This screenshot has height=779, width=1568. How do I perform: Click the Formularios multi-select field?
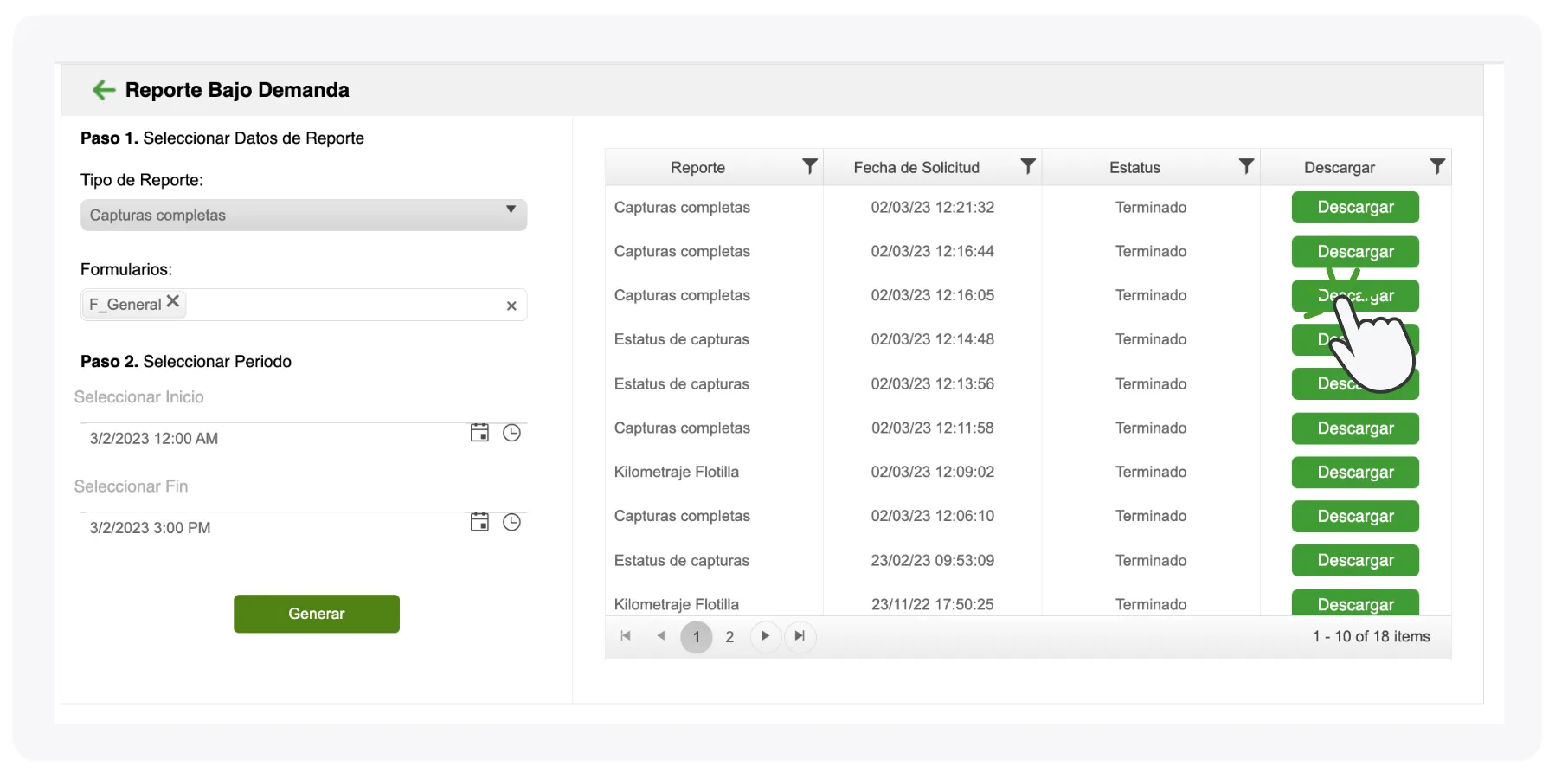(304, 305)
